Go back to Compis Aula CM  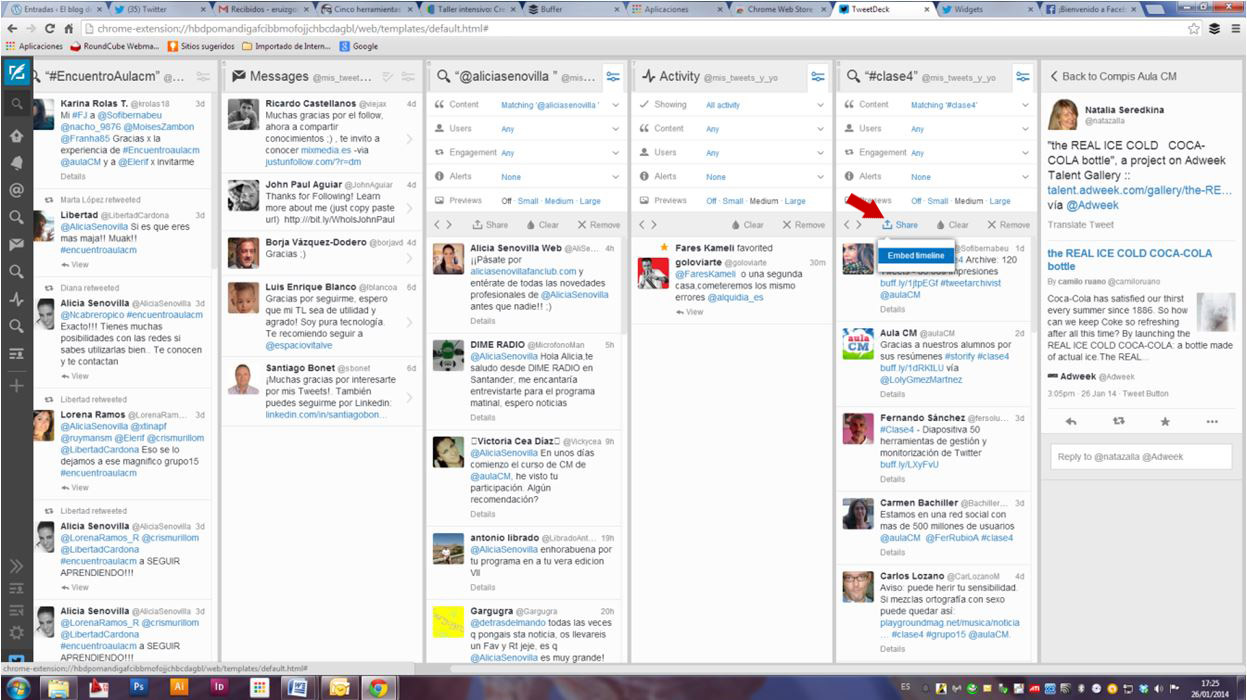[1112, 76]
